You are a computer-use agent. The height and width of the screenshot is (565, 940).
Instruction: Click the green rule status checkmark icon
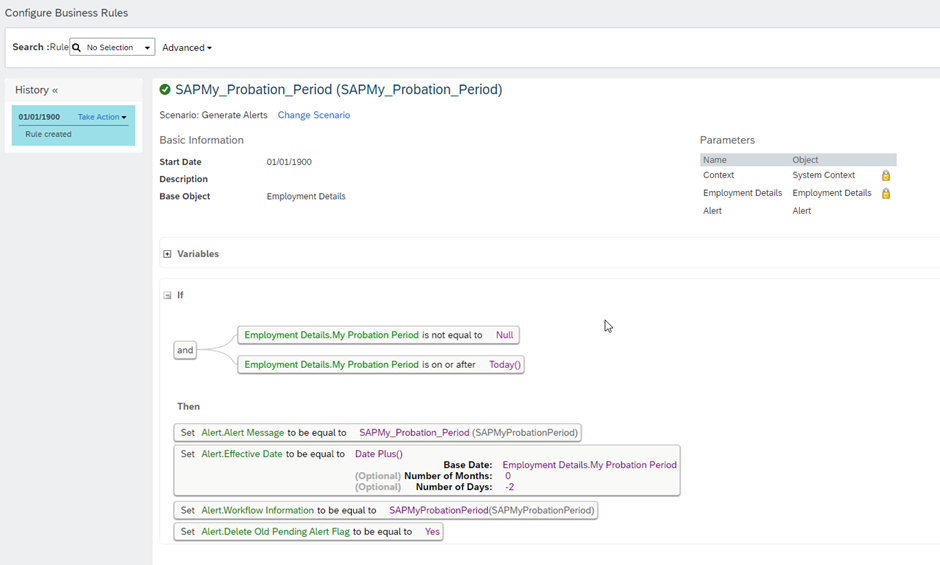165,89
